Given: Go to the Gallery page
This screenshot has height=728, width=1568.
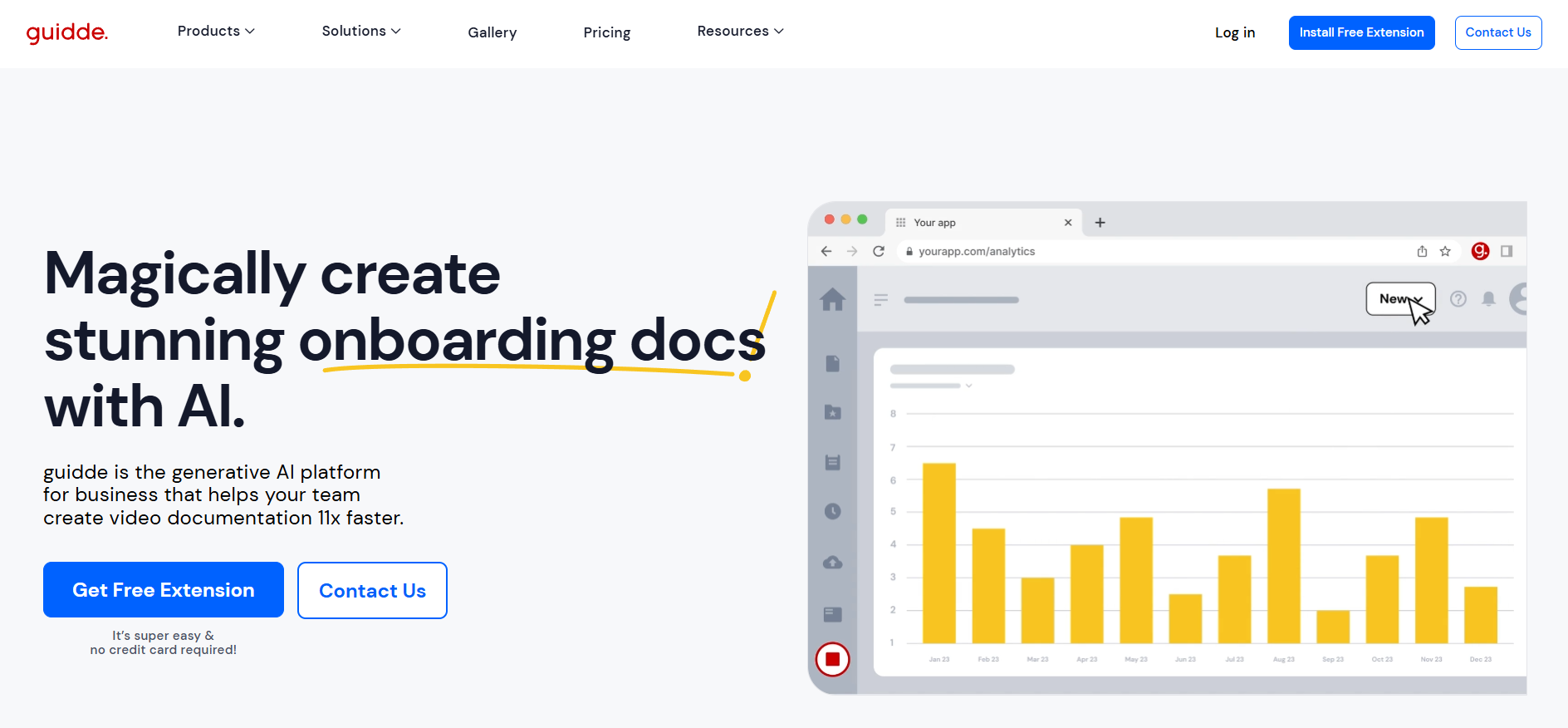Looking at the screenshot, I should pyautogui.click(x=492, y=32).
